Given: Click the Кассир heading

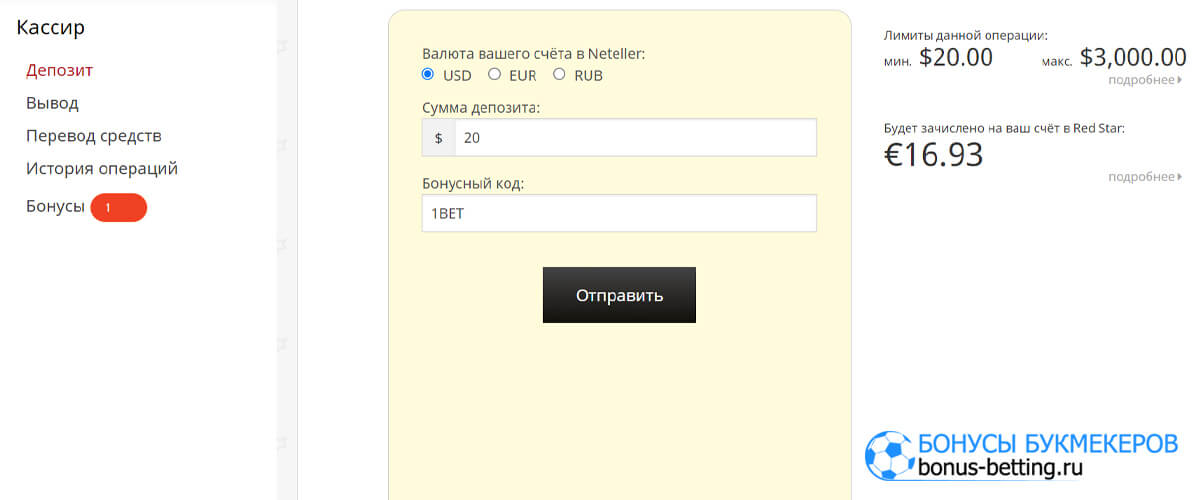Looking at the screenshot, I should click(51, 27).
